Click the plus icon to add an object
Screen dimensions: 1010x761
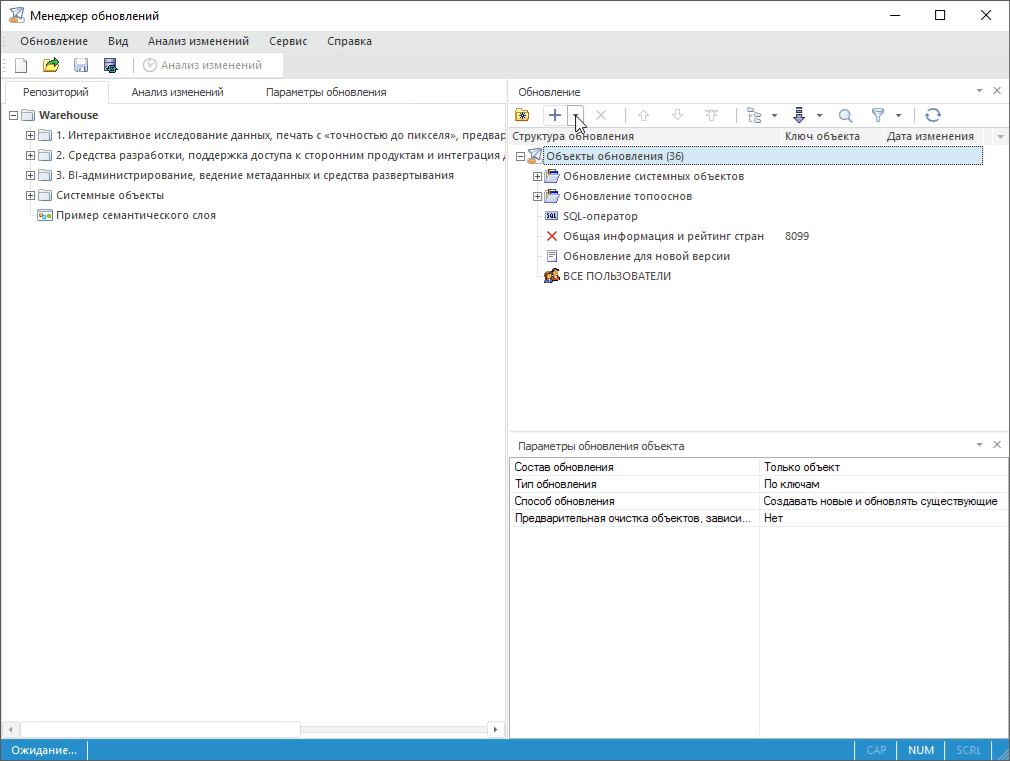tap(555, 115)
